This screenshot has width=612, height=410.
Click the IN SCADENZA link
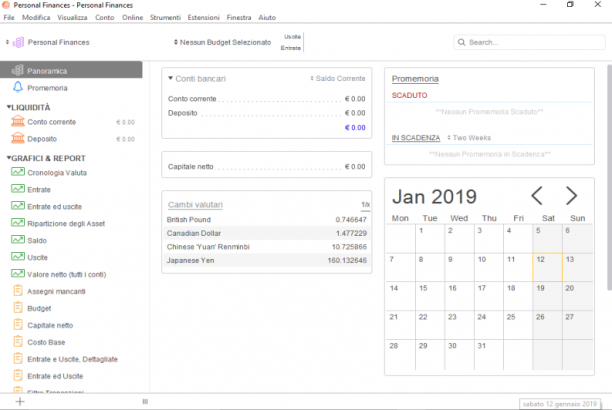click(x=416, y=138)
